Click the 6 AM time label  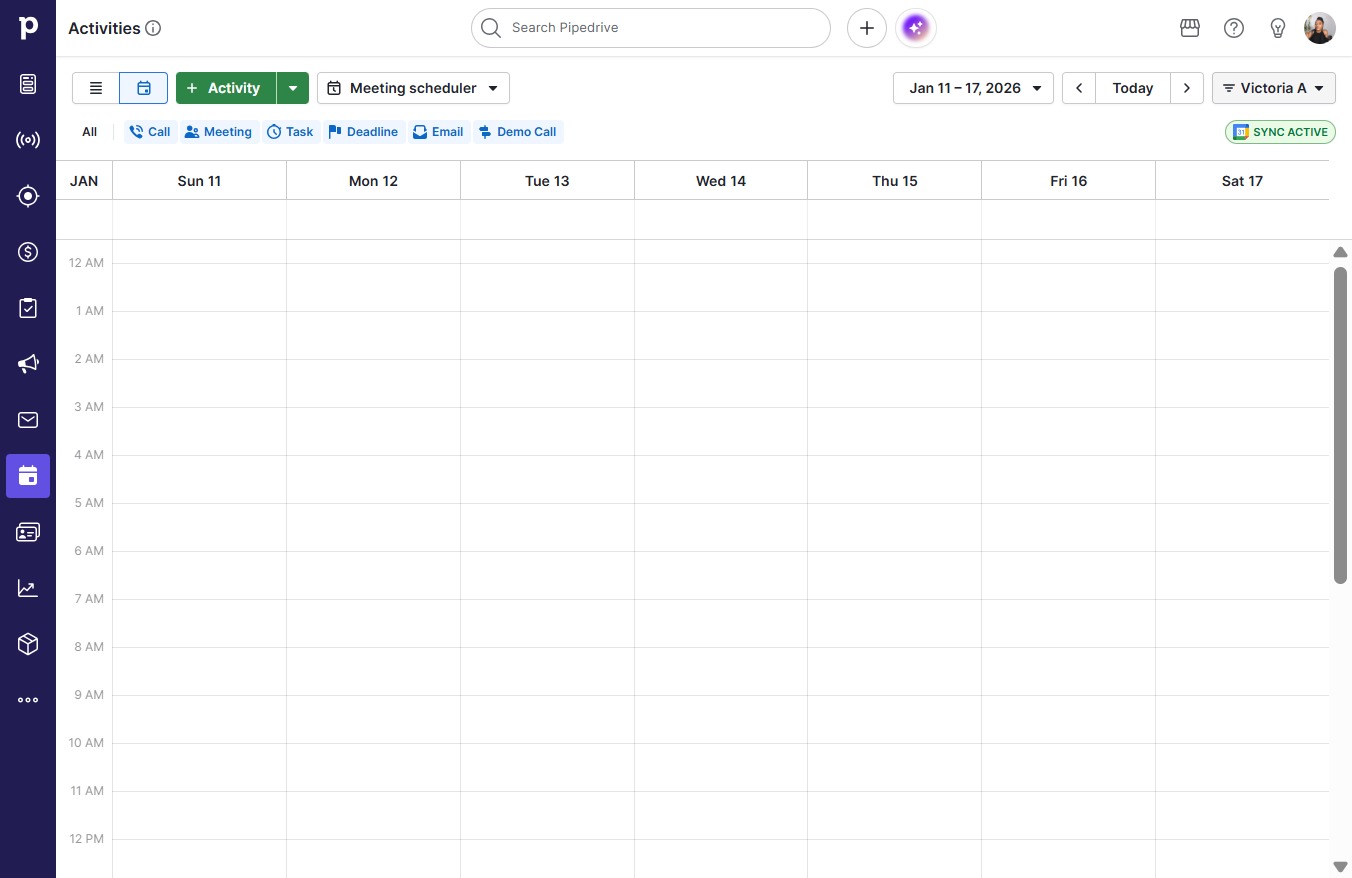click(89, 551)
